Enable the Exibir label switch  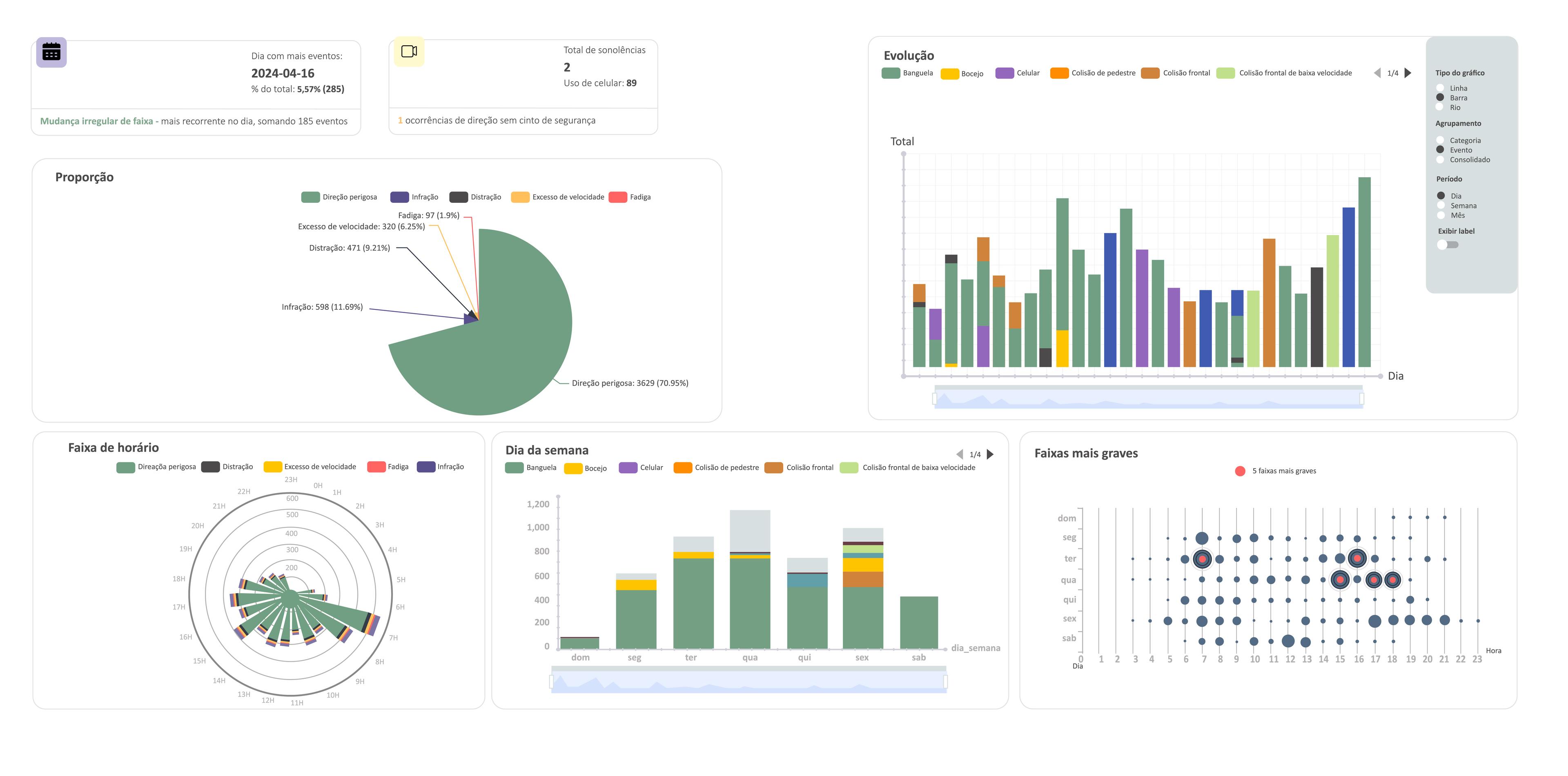(1448, 245)
